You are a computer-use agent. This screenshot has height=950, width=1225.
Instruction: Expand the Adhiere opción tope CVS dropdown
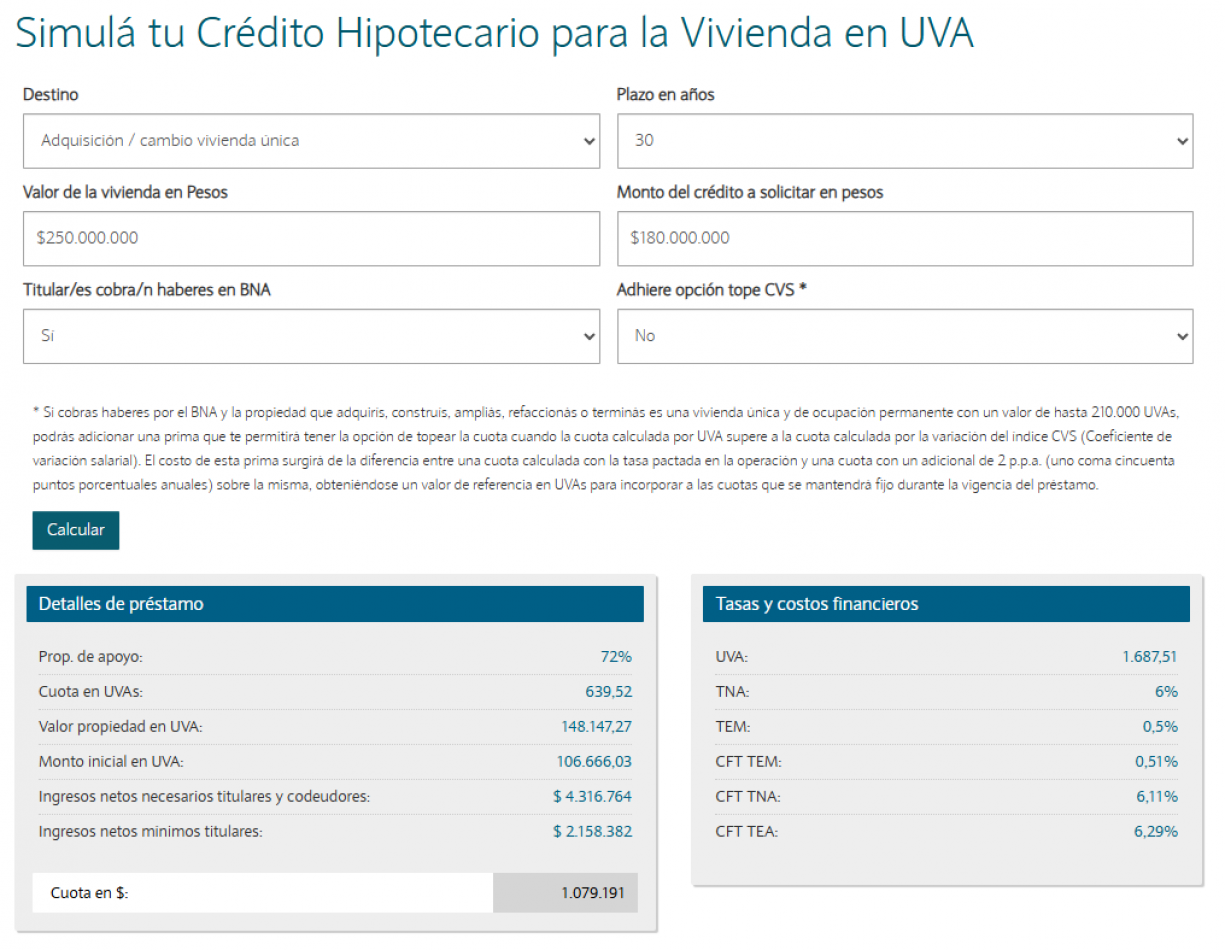click(904, 336)
